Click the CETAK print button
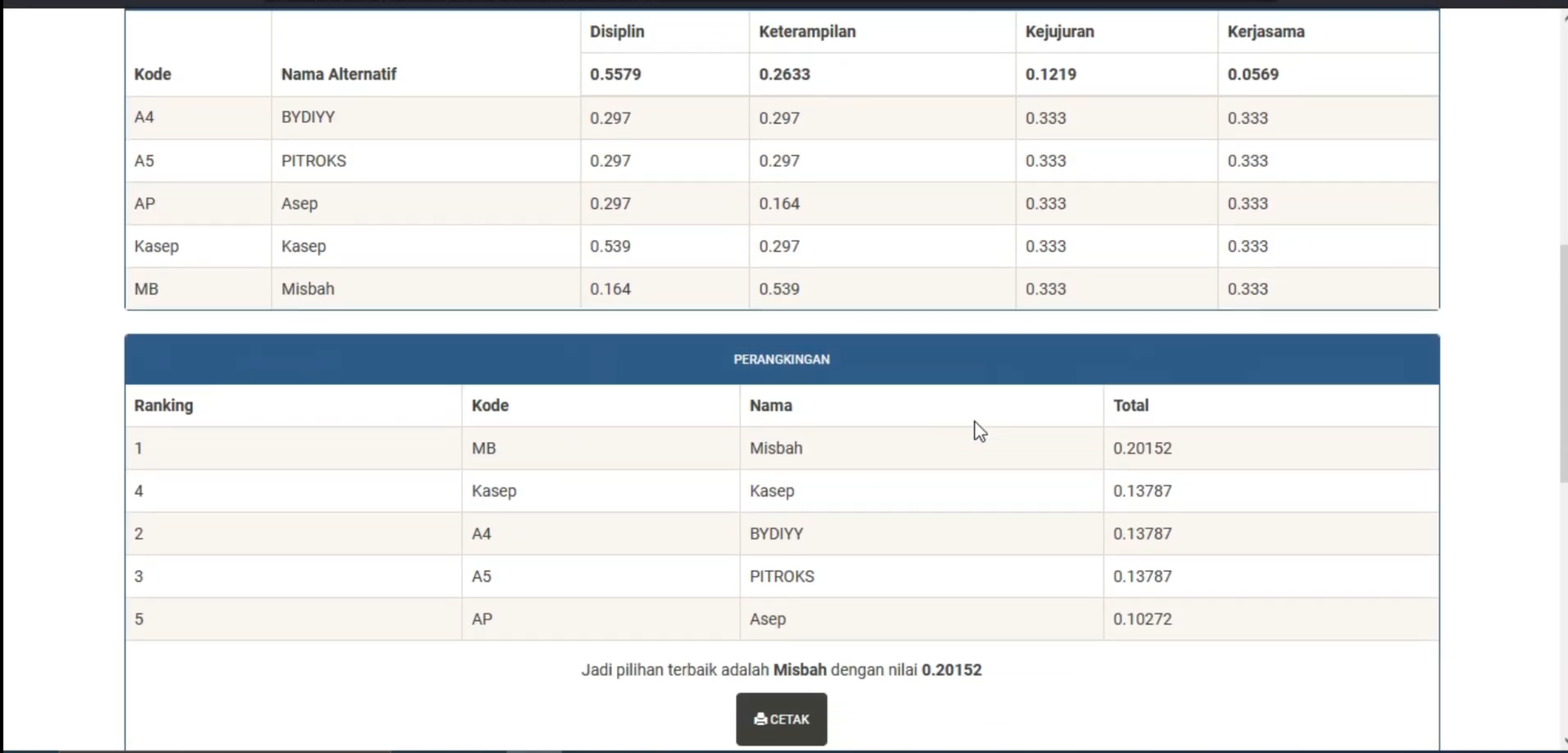 coord(781,719)
